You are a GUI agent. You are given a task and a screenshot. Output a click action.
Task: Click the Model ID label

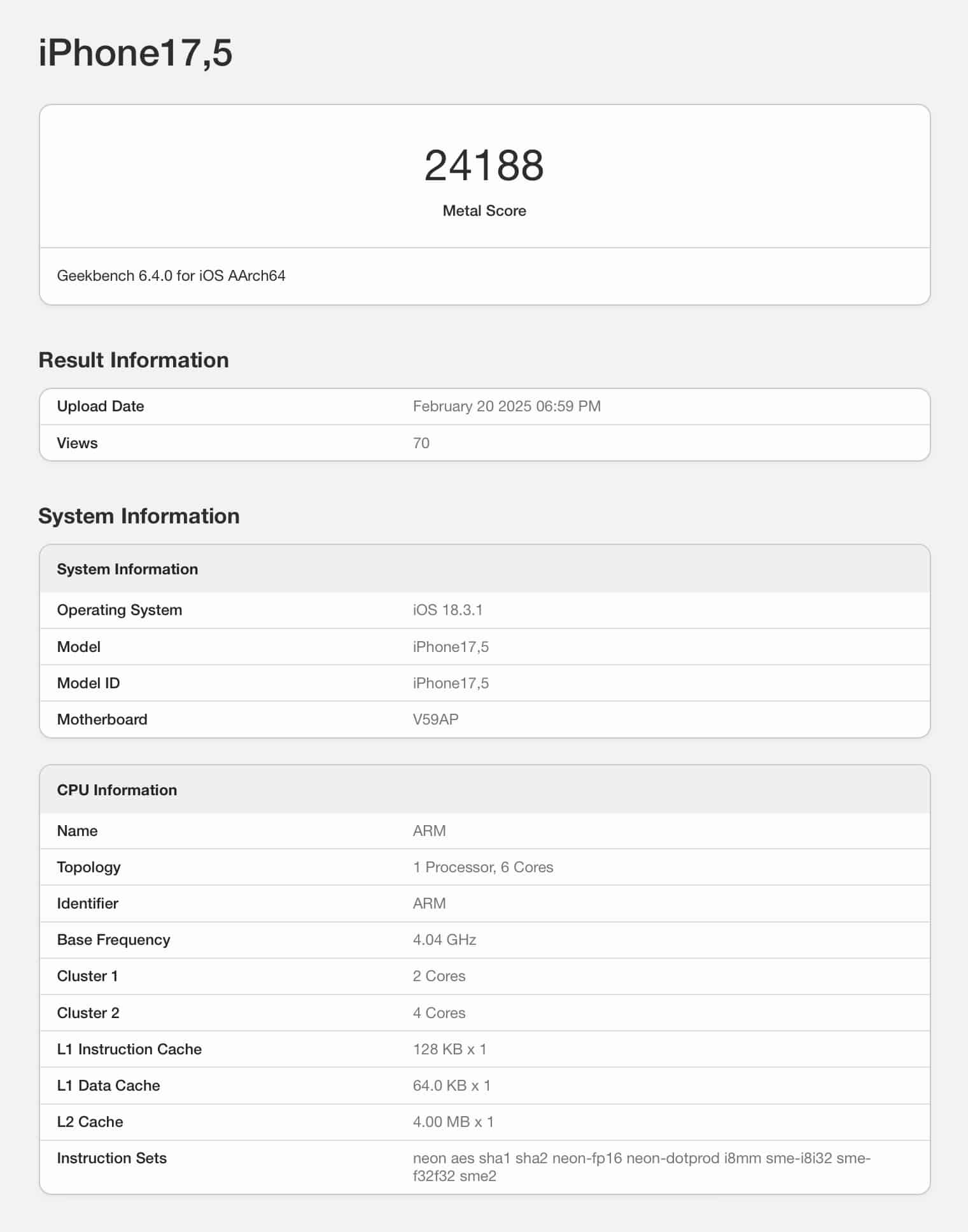click(x=88, y=683)
